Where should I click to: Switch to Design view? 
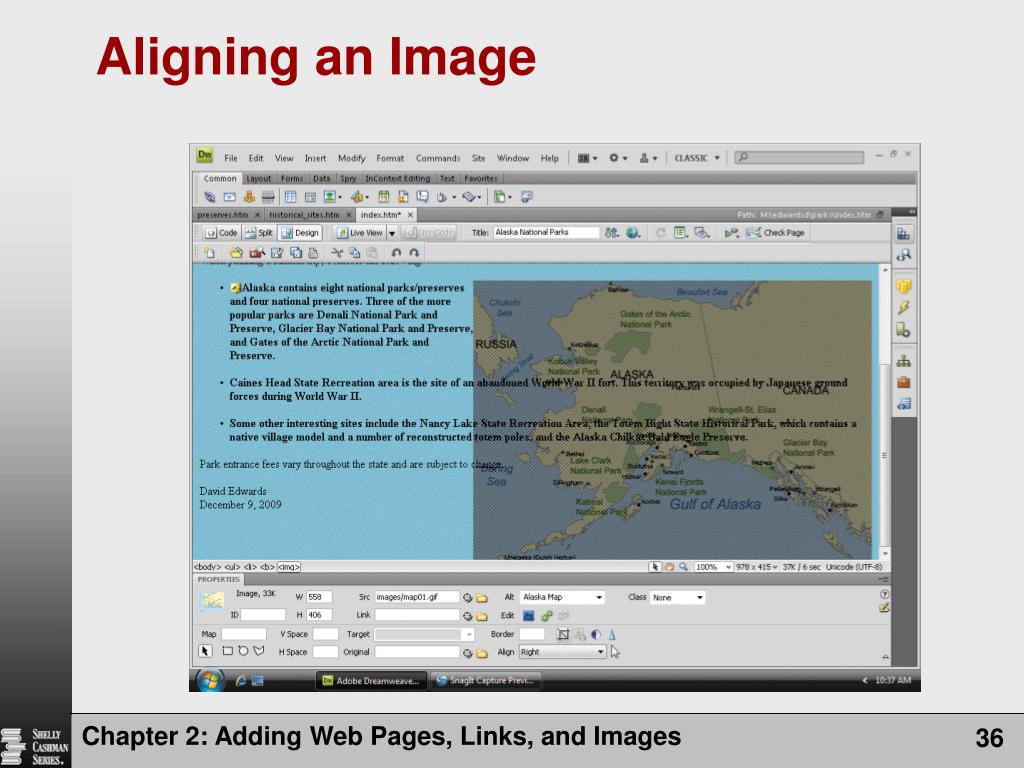(x=300, y=232)
